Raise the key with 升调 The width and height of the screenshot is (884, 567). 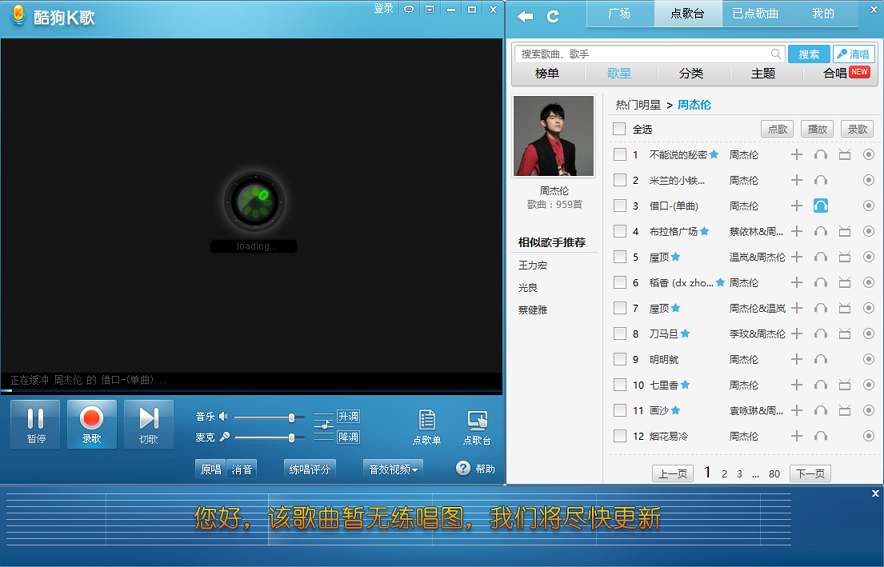(x=348, y=417)
